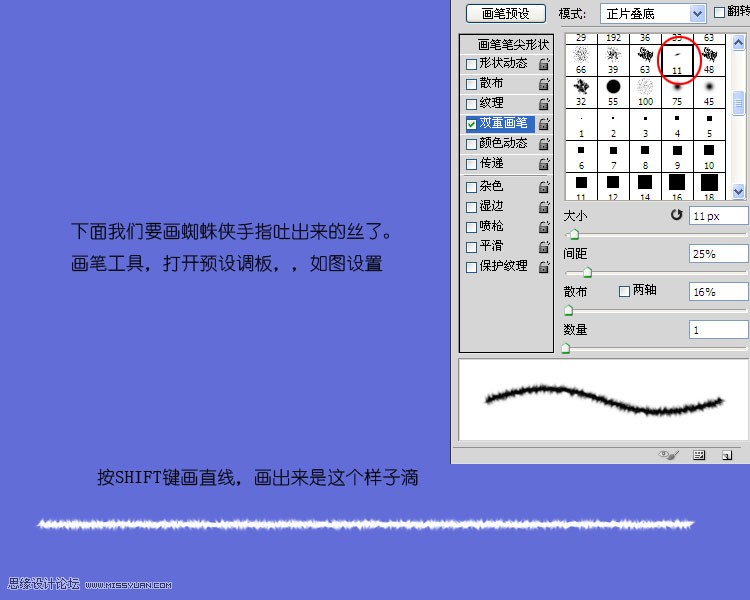This screenshot has height=600, width=750.
Task: Click the brush list scroll-up arrow
Action: 738,43
